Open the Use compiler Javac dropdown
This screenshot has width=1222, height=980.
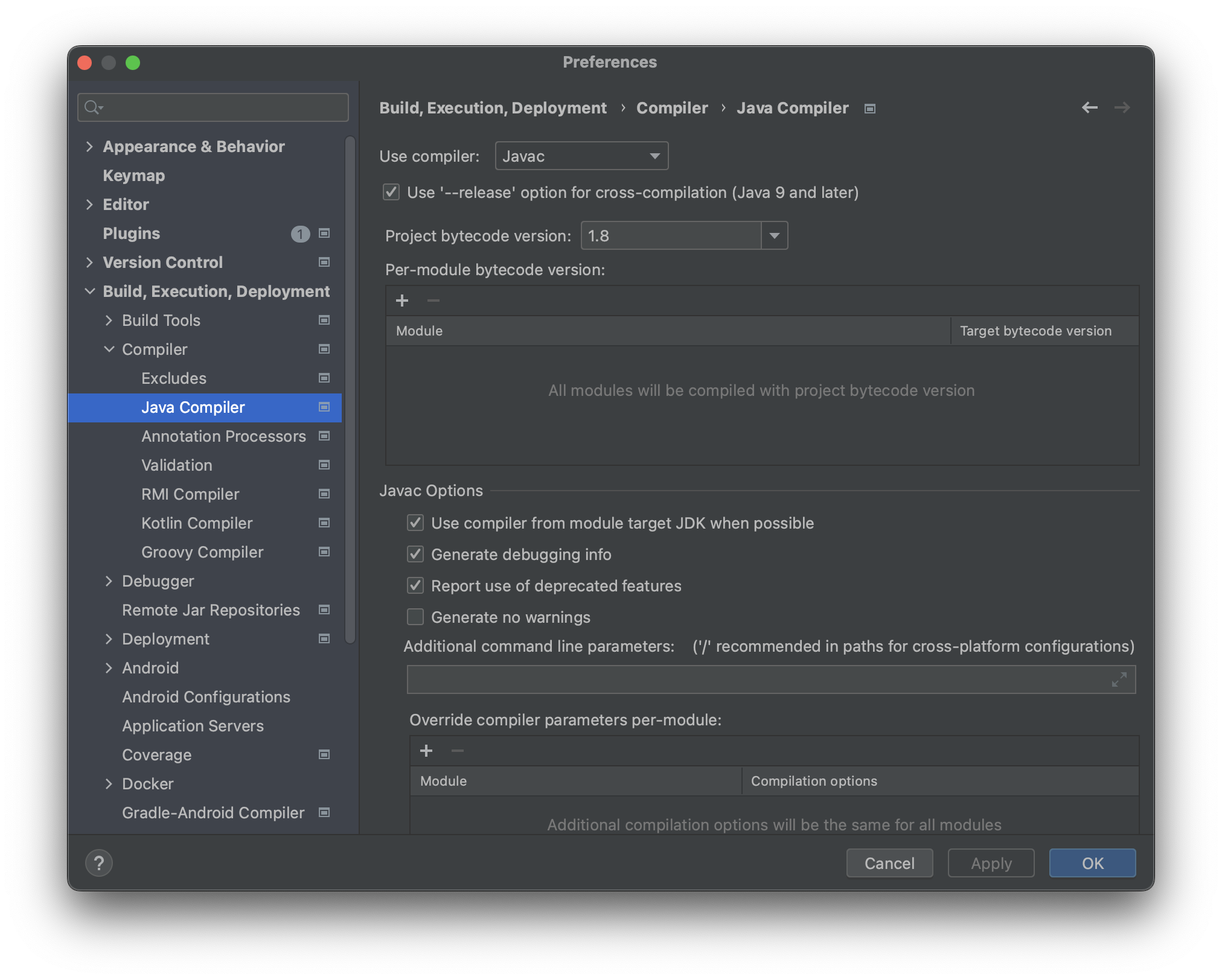pyautogui.click(x=581, y=156)
